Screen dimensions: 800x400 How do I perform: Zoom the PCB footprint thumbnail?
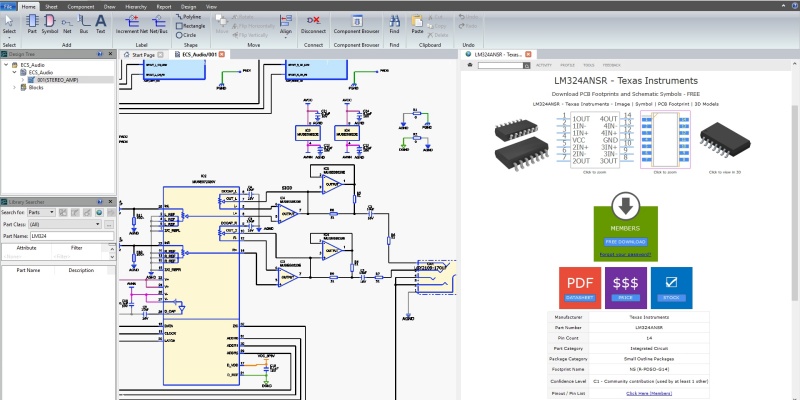click(665, 140)
